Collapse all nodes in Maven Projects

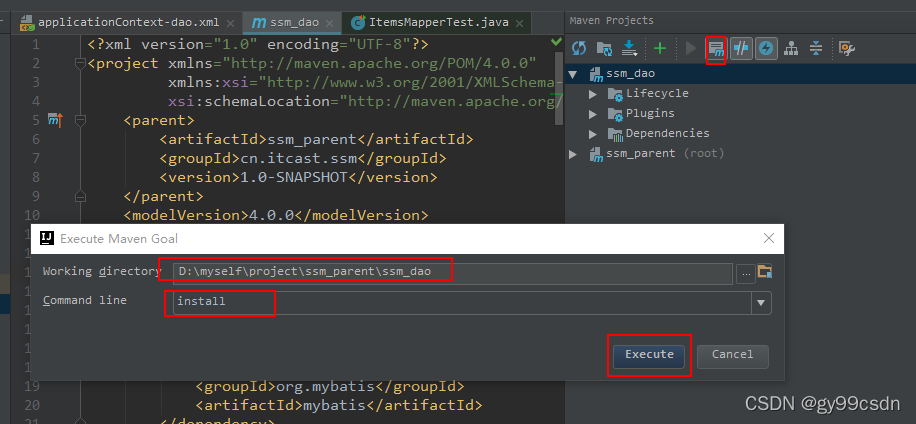click(x=816, y=48)
